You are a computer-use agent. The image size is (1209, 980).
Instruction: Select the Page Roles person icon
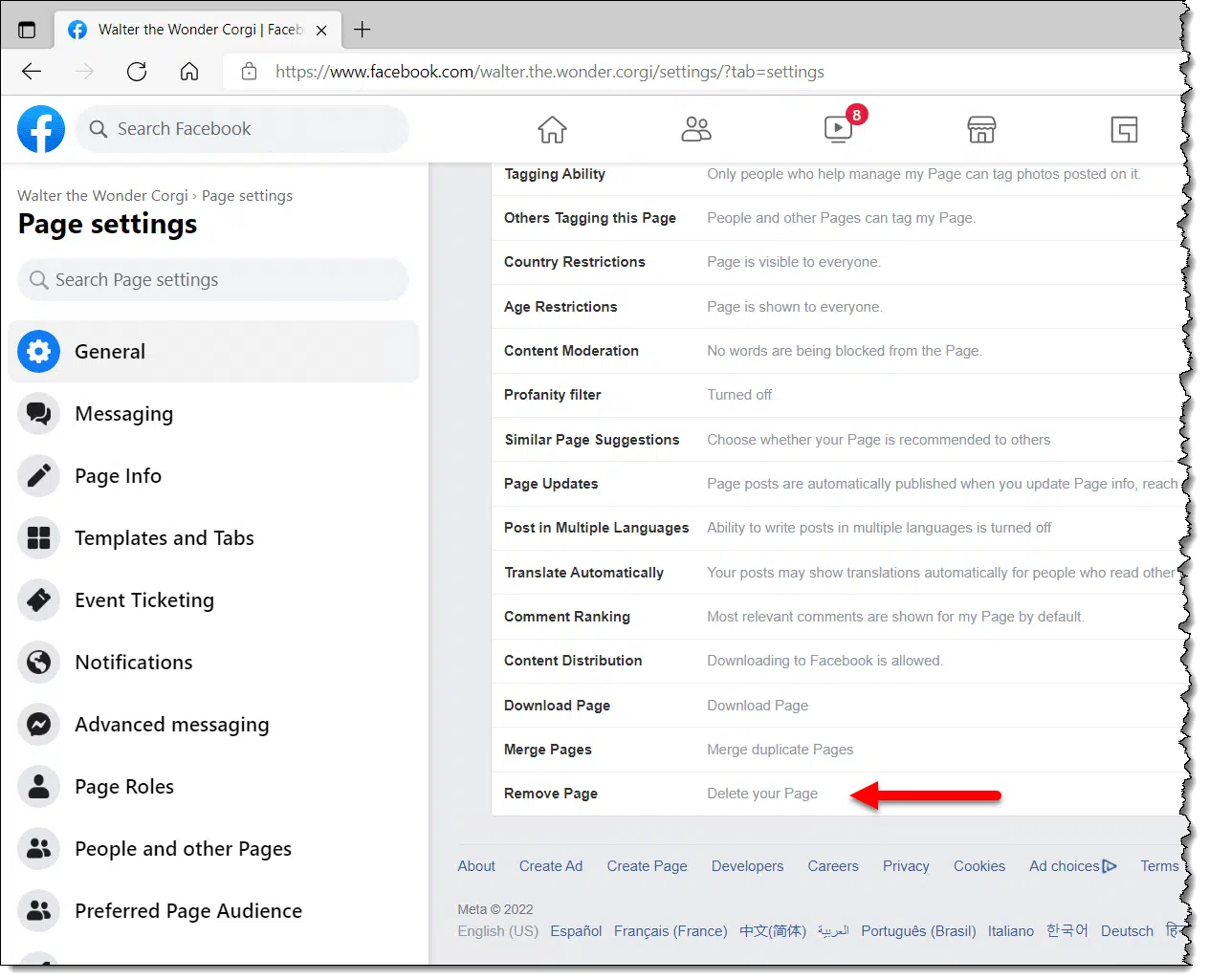click(38, 787)
